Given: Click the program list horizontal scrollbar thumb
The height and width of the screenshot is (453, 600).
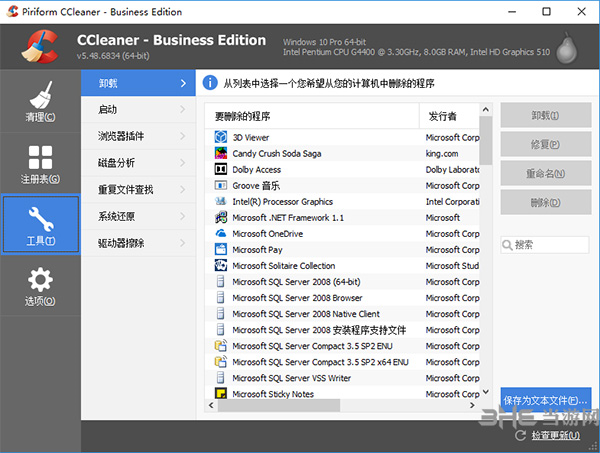Looking at the screenshot, I should click(x=279, y=405).
